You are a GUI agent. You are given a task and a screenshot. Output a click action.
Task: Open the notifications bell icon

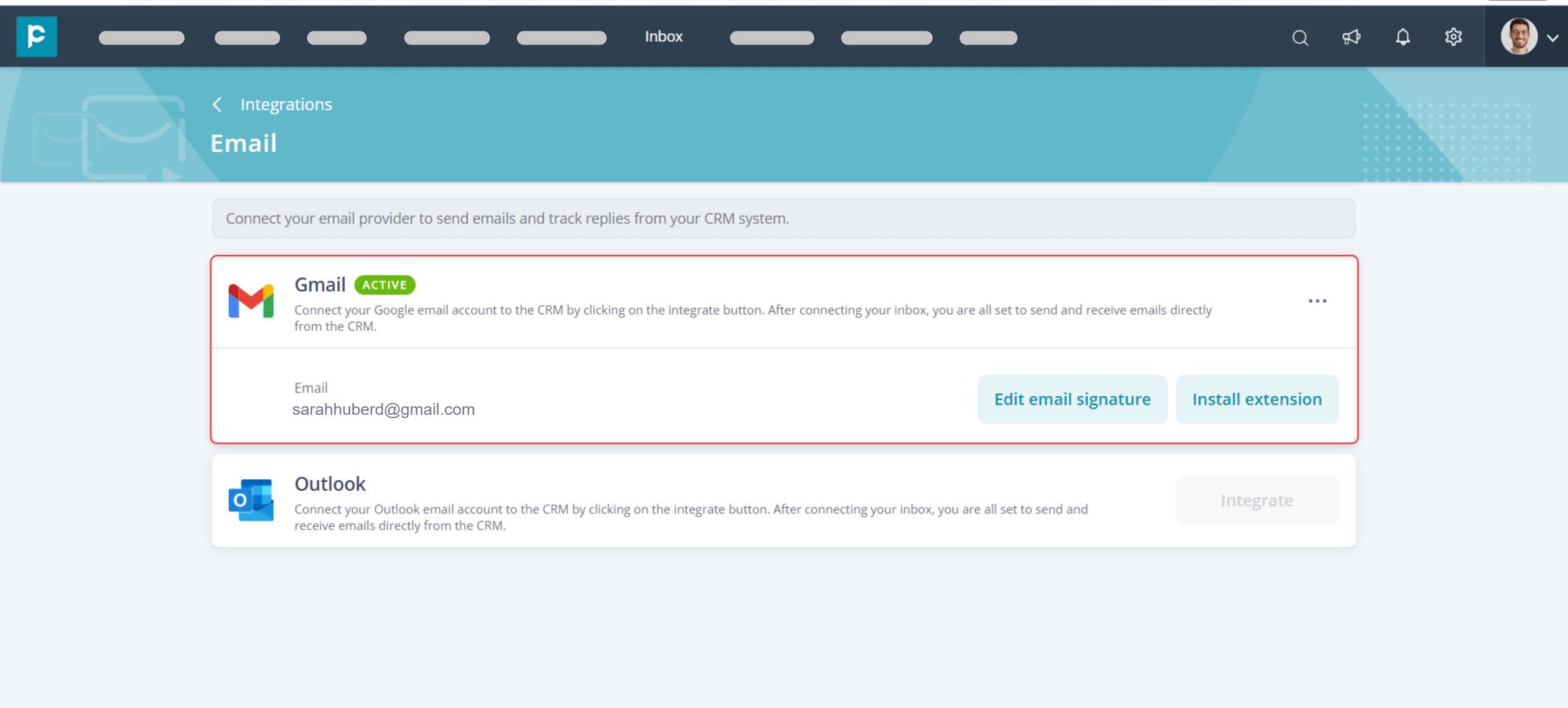pos(1403,36)
